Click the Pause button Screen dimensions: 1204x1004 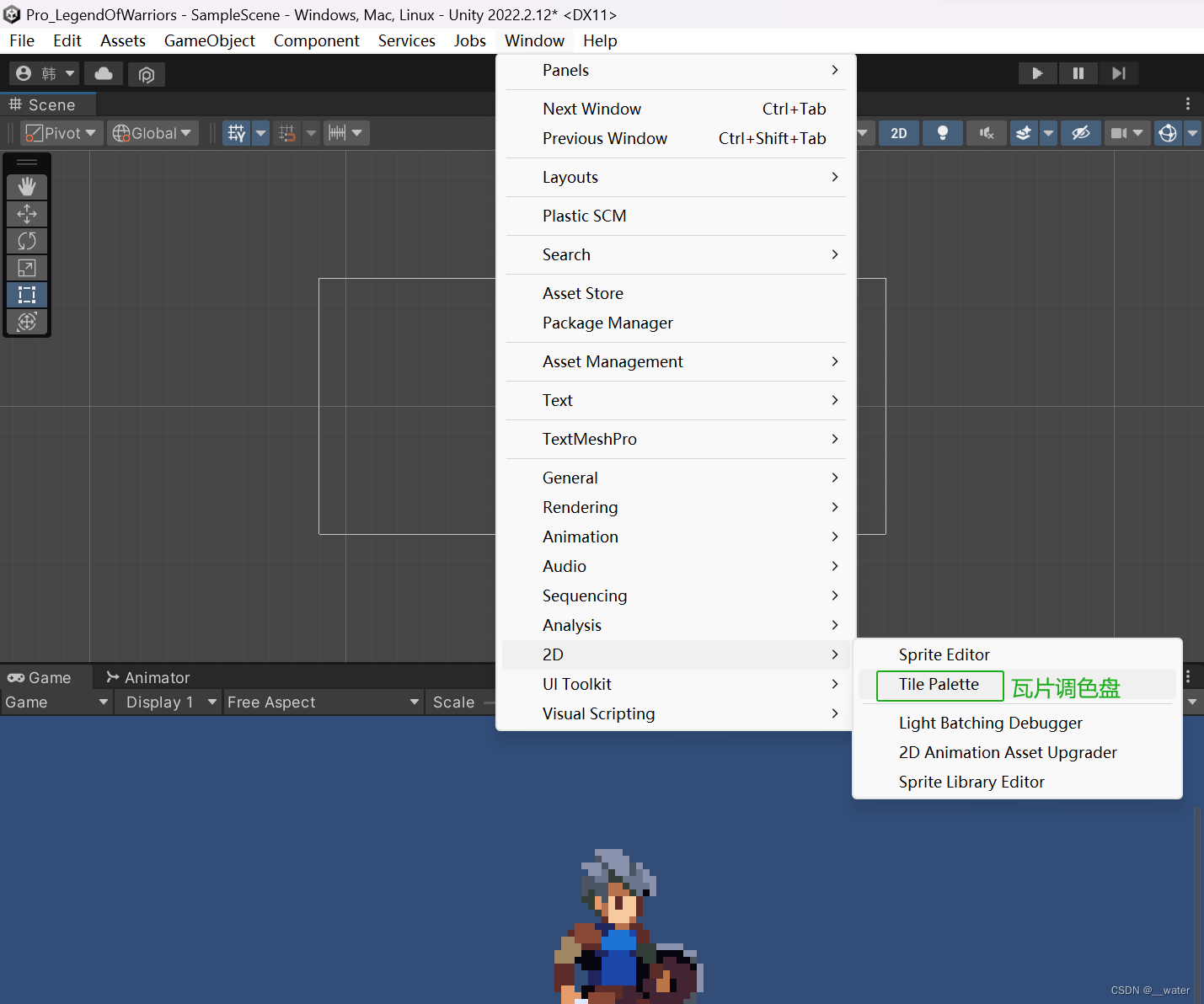(x=1078, y=73)
